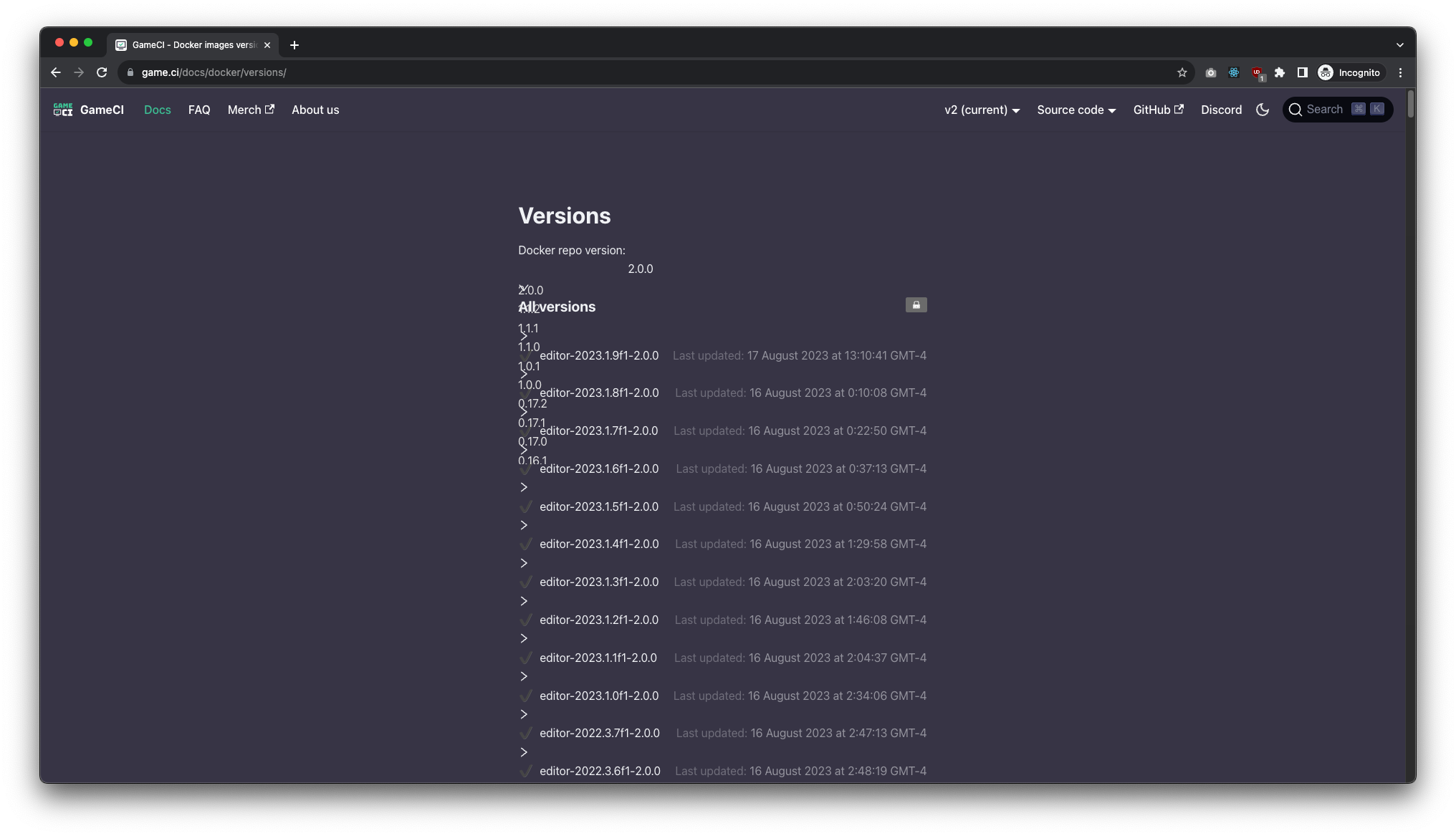This screenshot has height=836, width=1456.
Task: Open the browser extensions puzzle icon
Action: [x=1280, y=72]
